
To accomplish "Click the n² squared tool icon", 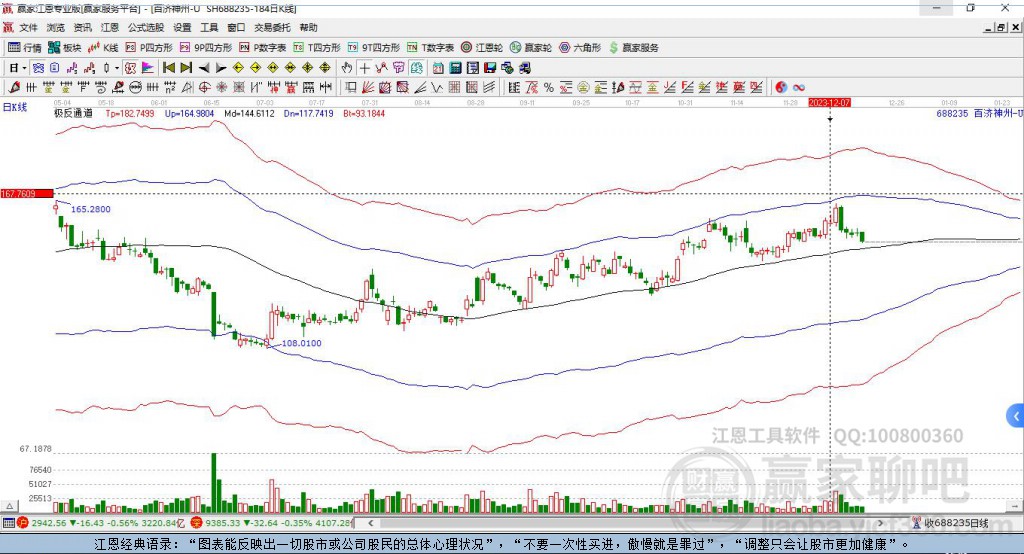I will tap(170, 87).
